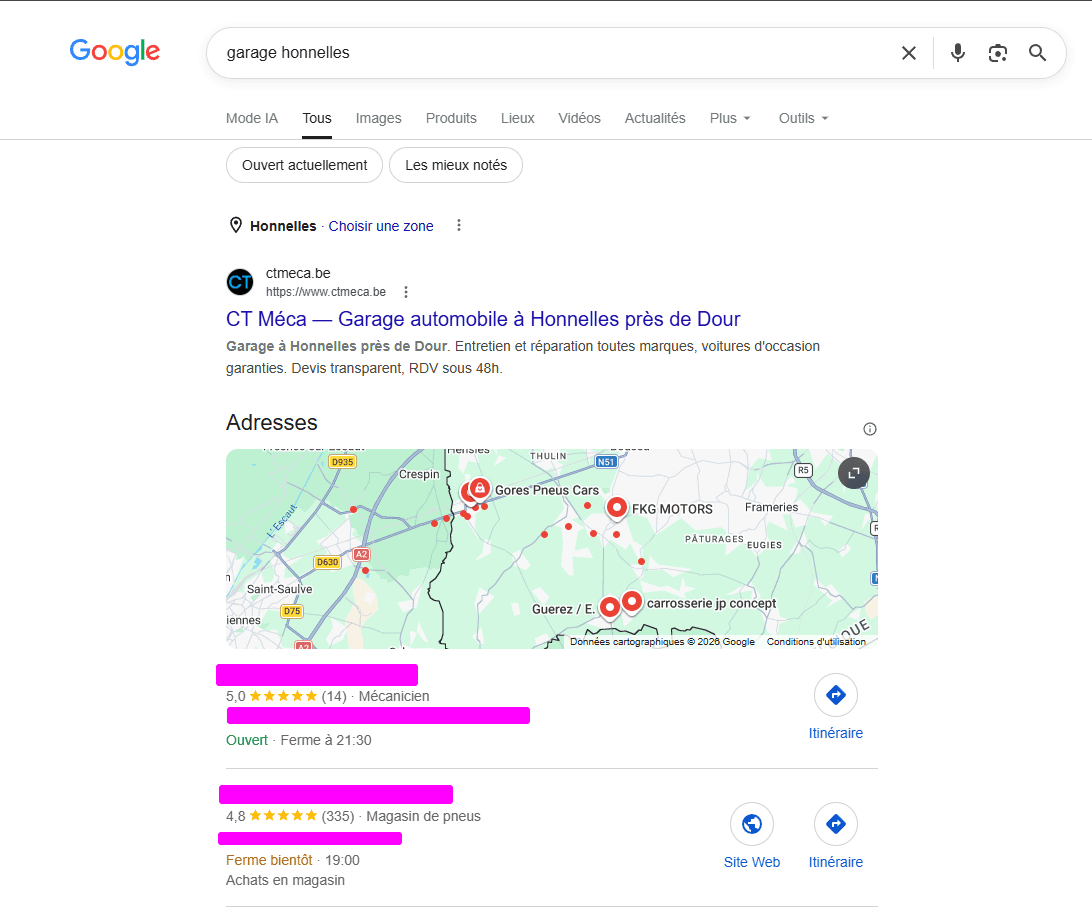1092x907 pixels.
Task: Apply the Ouvert actuellement filter chip
Action: click(304, 165)
